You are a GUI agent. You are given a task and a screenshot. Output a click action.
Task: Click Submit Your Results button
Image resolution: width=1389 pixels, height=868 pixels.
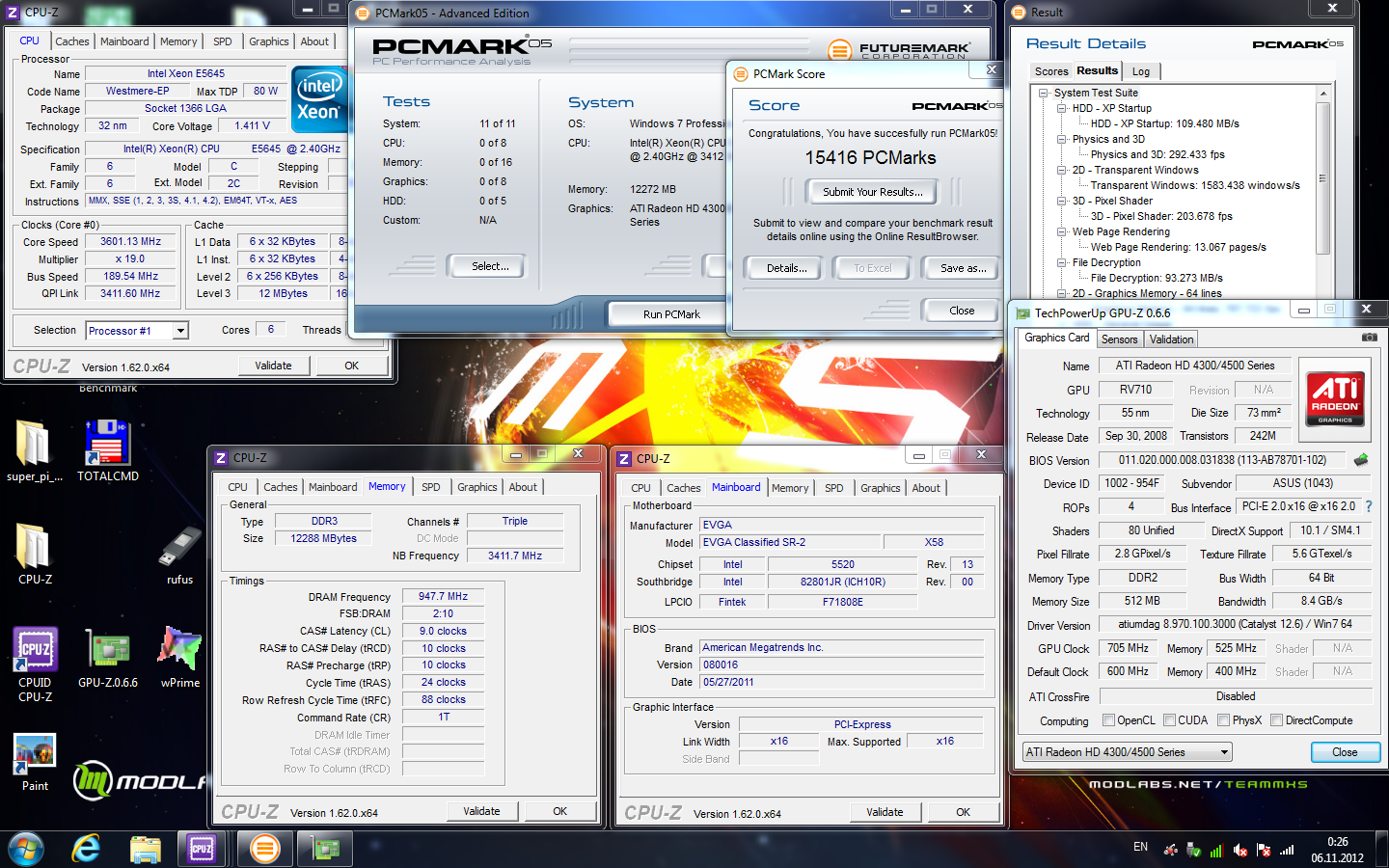click(872, 192)
